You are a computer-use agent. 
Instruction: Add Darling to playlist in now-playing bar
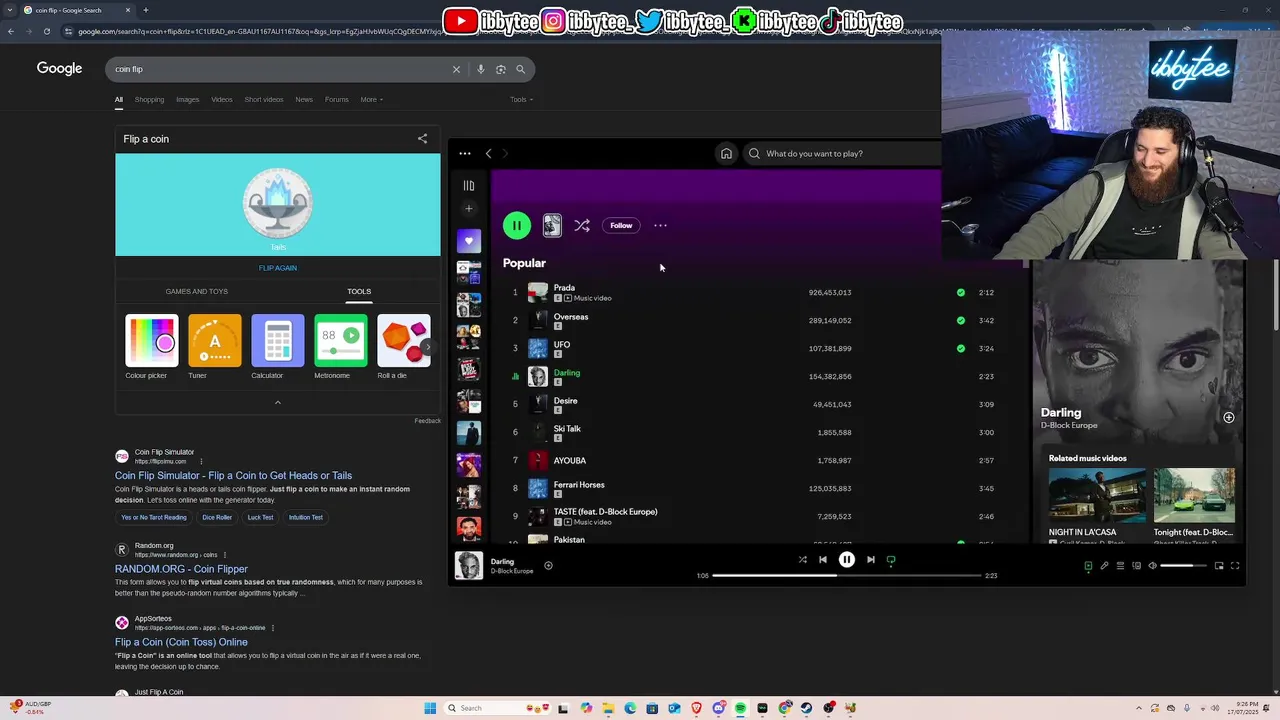[x=548, y=565]
